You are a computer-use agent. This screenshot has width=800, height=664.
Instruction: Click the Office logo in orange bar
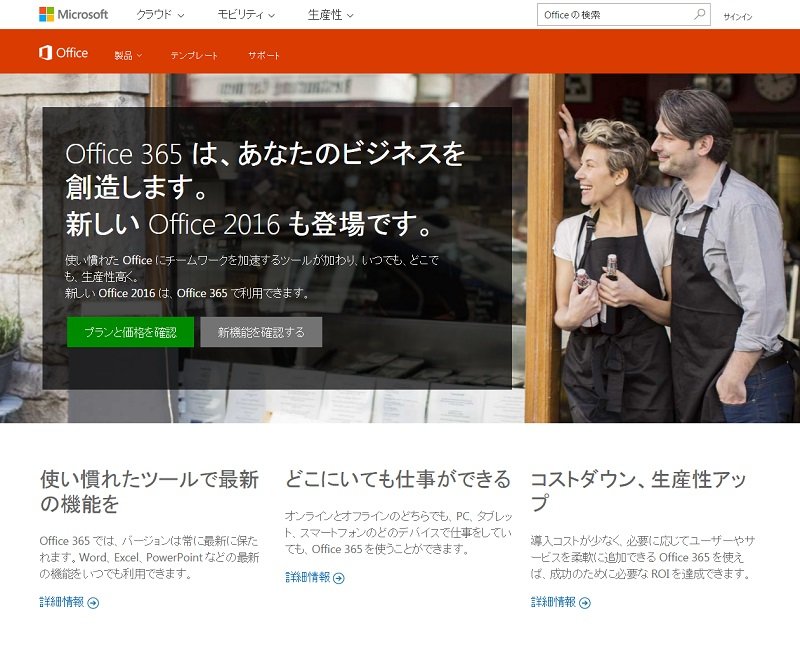coord(63,53)
